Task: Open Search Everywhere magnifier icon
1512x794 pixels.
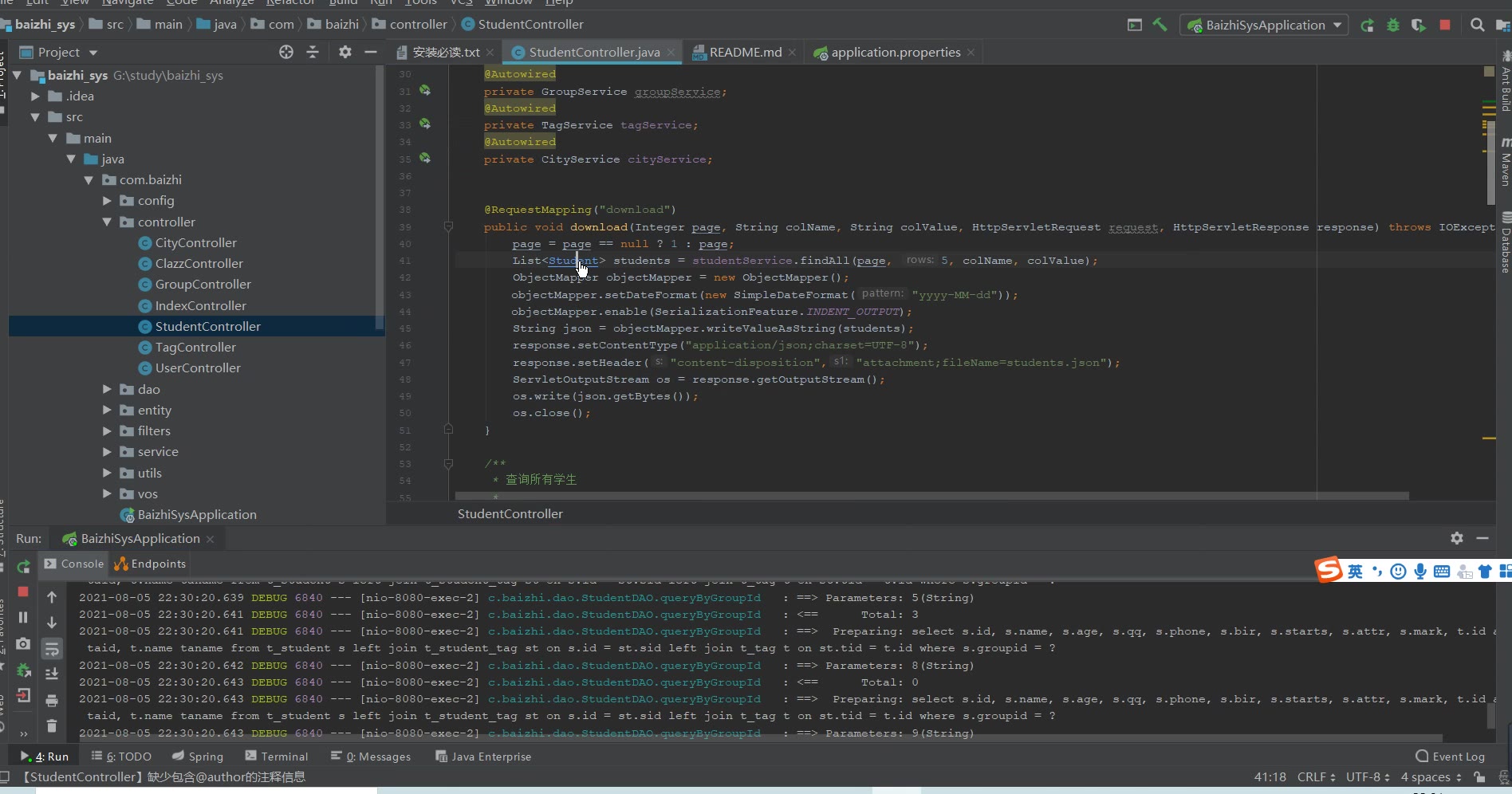Action: pos(1477,25)
